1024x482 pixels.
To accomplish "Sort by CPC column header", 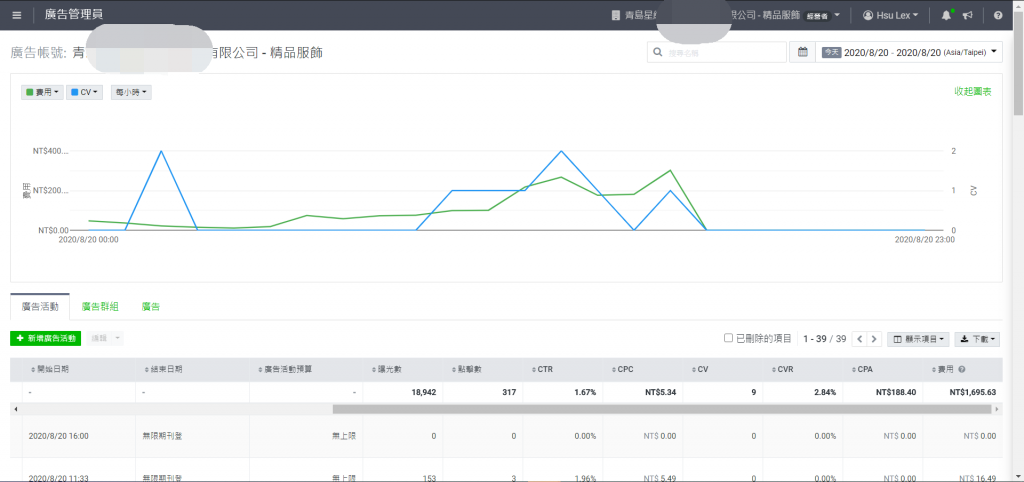I will click(622, 370).
